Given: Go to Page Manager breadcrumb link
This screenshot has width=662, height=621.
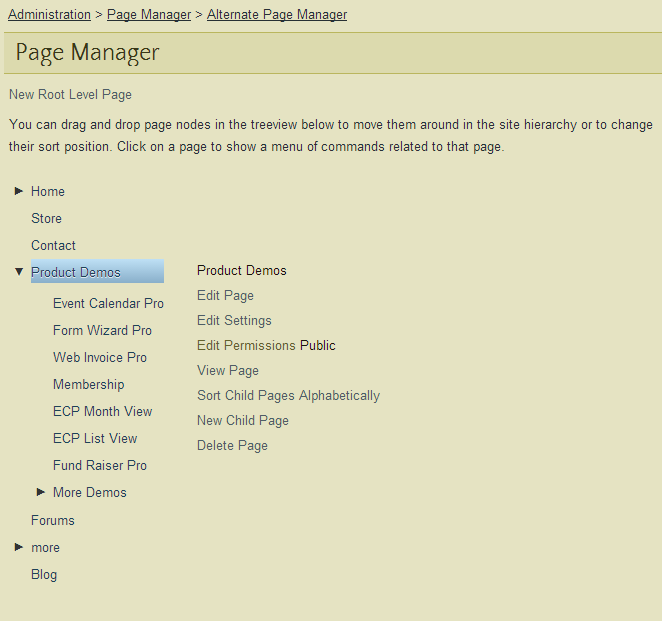Looking at the screenshot, I should [149, 15].
